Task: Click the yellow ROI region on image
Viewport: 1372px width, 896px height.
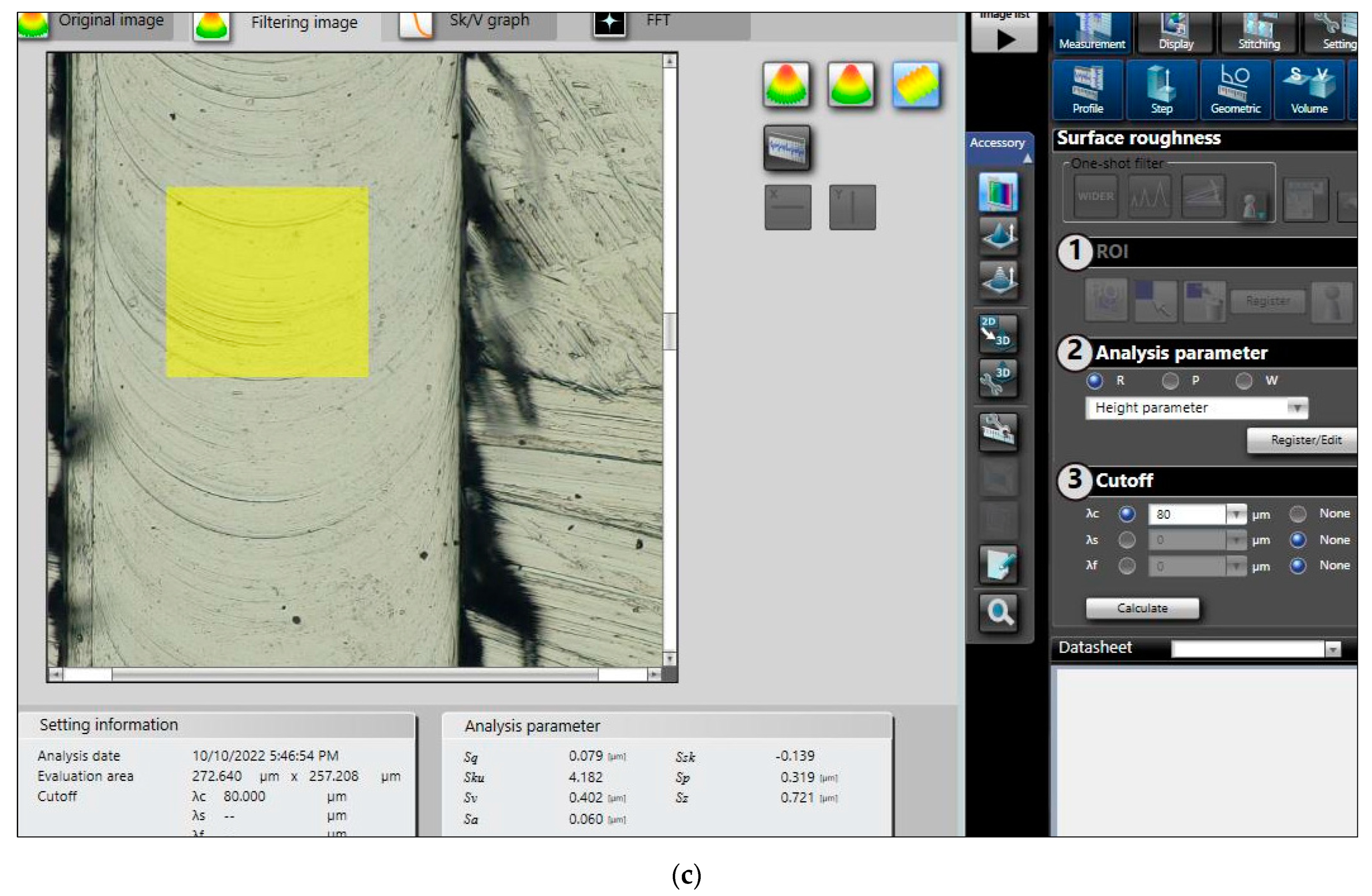Action: tap(267, 282)
